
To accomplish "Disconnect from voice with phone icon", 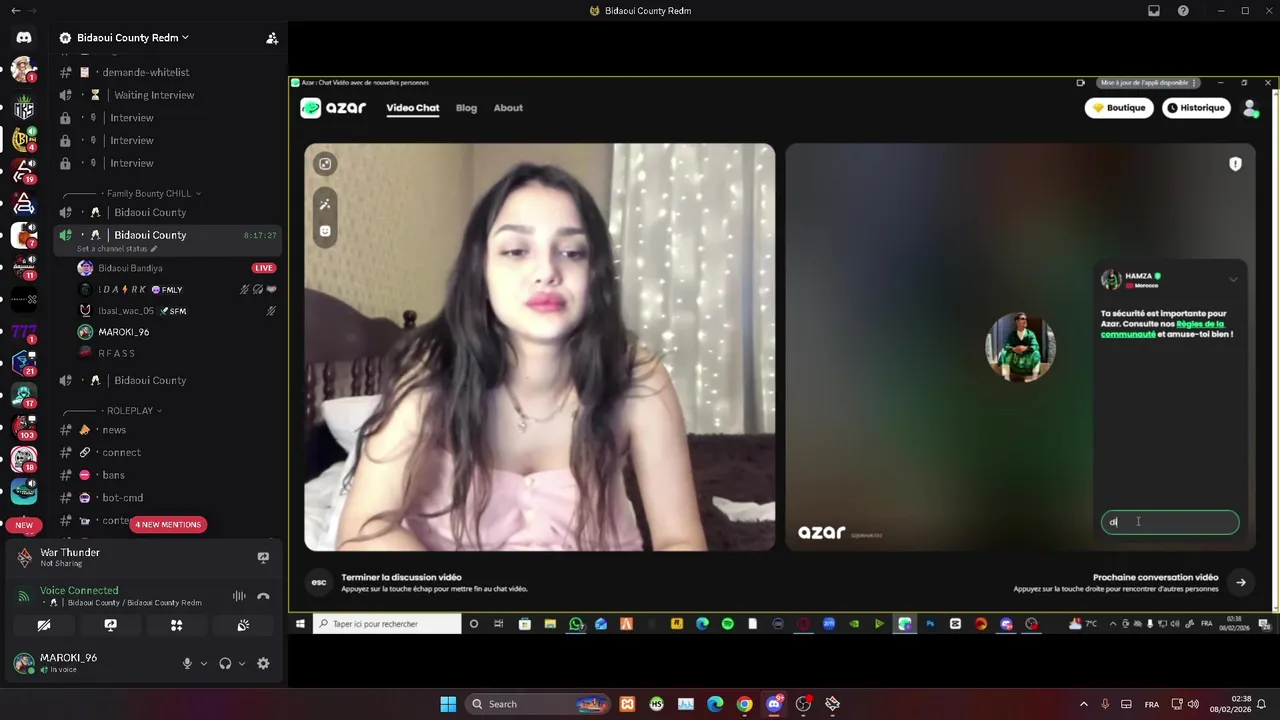I will click(x=263, y=596).
